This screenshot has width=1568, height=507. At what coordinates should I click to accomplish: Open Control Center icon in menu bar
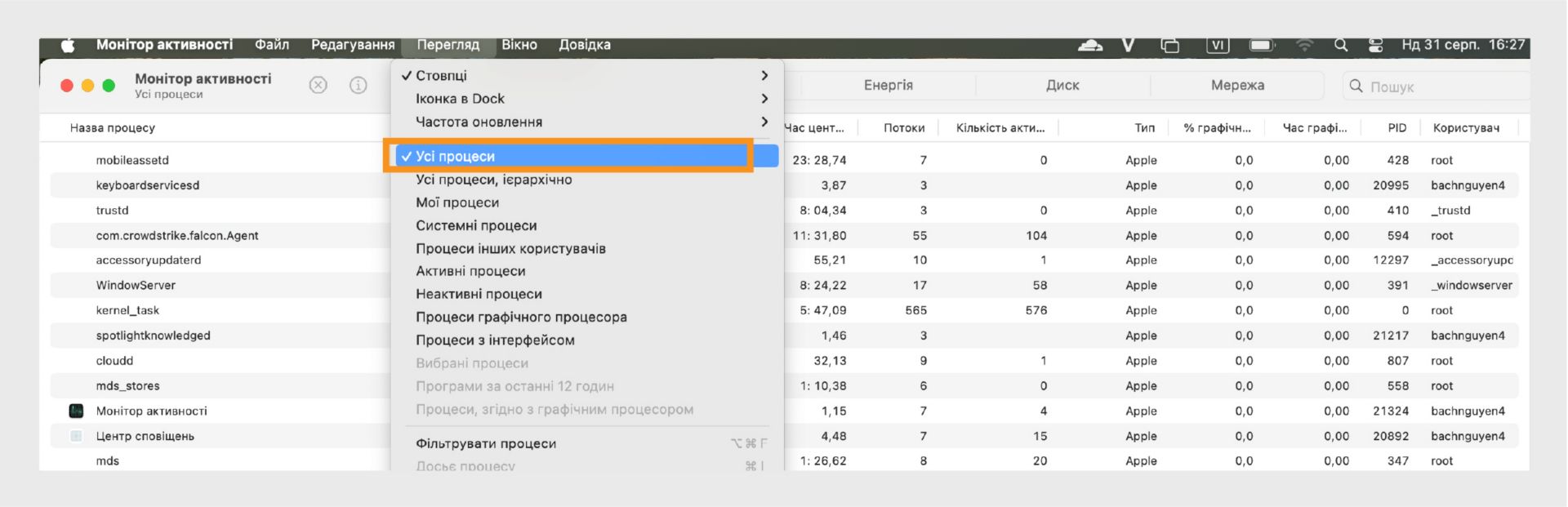point(1375,46)
